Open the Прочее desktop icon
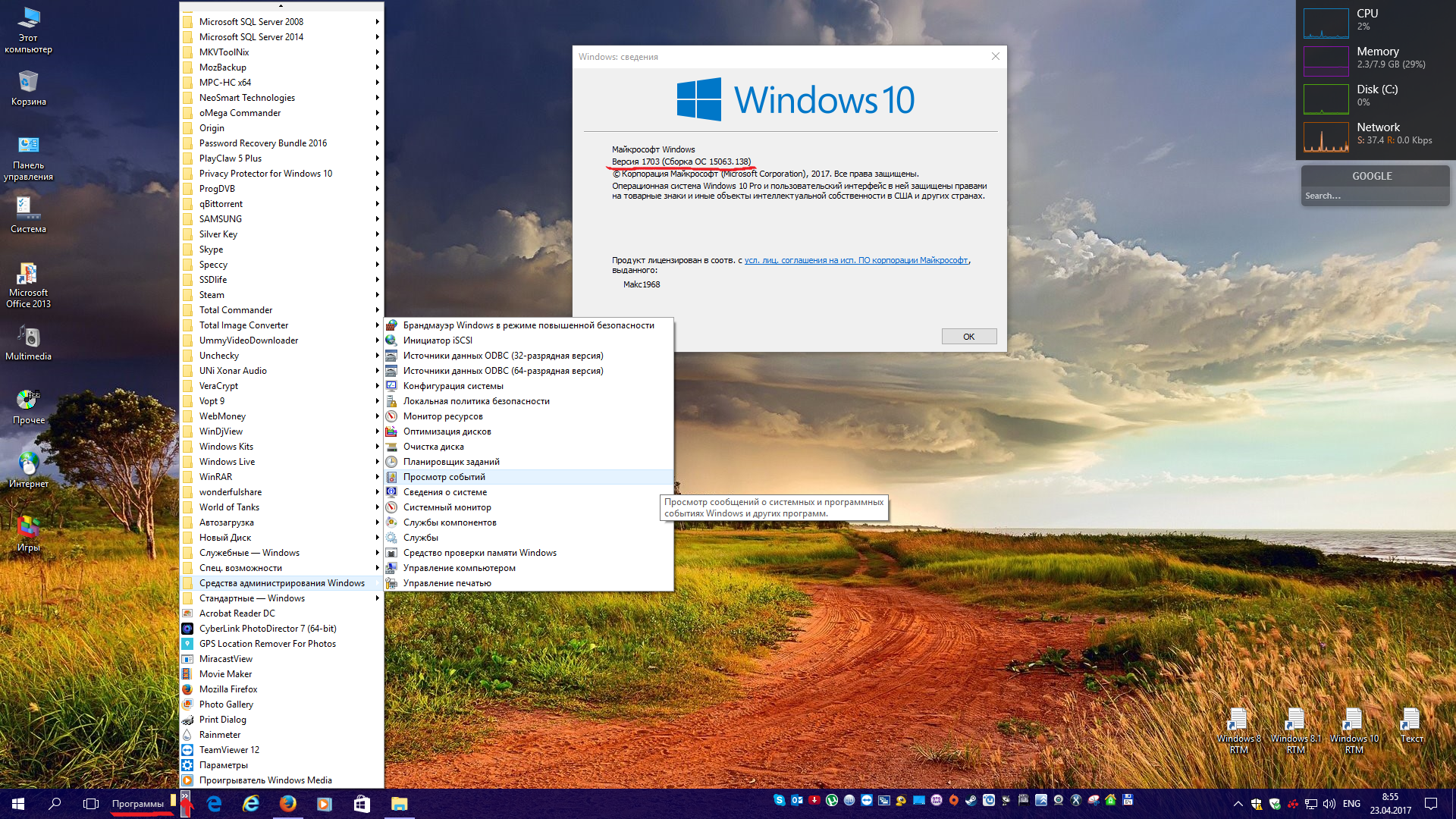 point(28,406)
